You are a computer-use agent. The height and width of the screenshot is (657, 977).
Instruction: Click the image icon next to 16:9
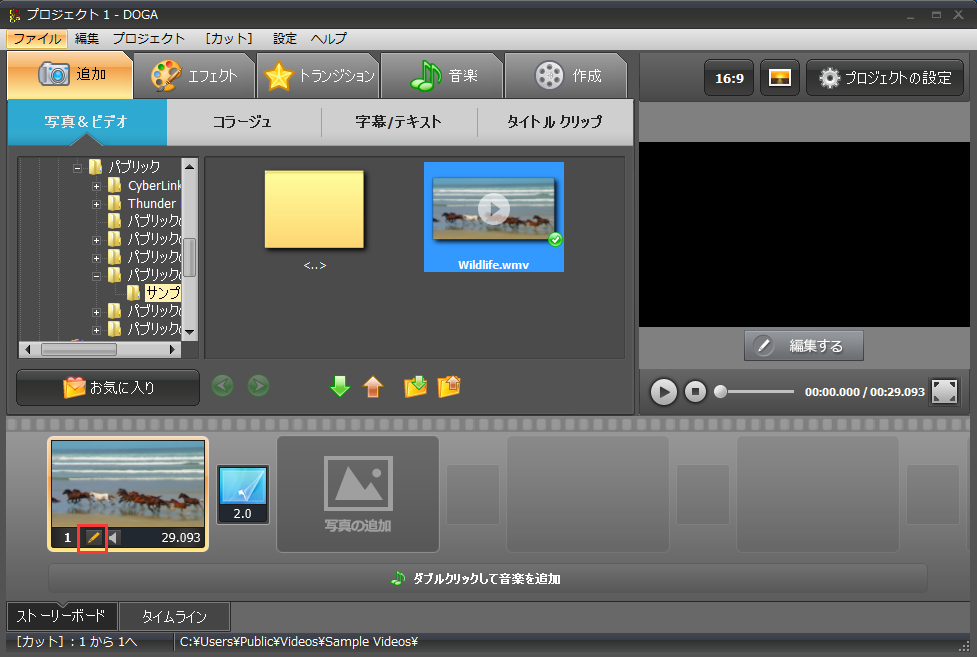(x=779, y=77)
